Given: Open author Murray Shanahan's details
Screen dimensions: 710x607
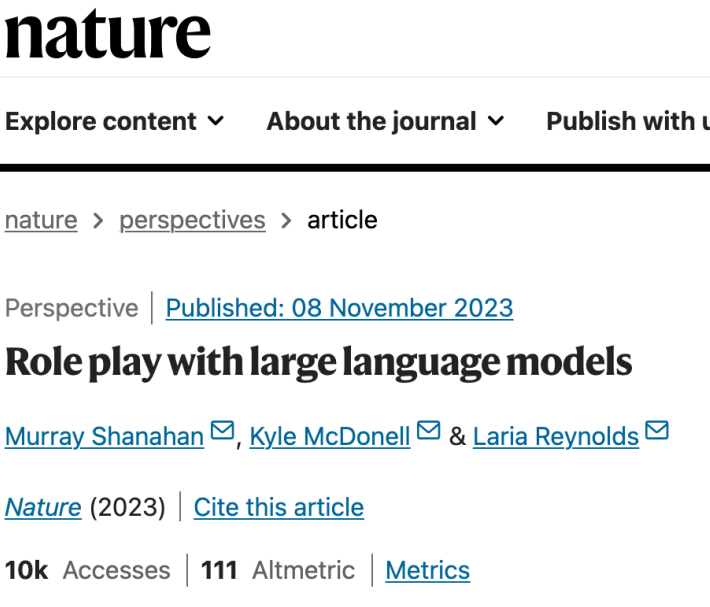Looking at the screenshot, I should coord(104,437).
